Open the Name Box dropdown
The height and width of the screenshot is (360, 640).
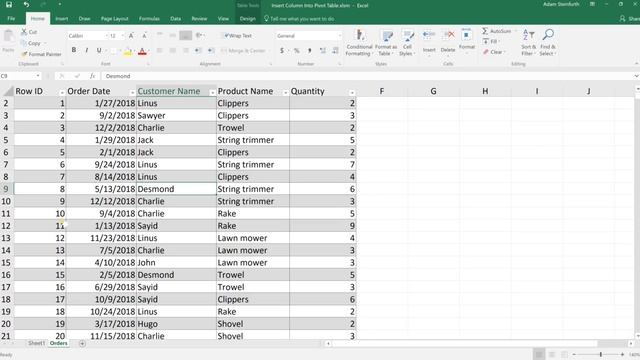point(38,76)
